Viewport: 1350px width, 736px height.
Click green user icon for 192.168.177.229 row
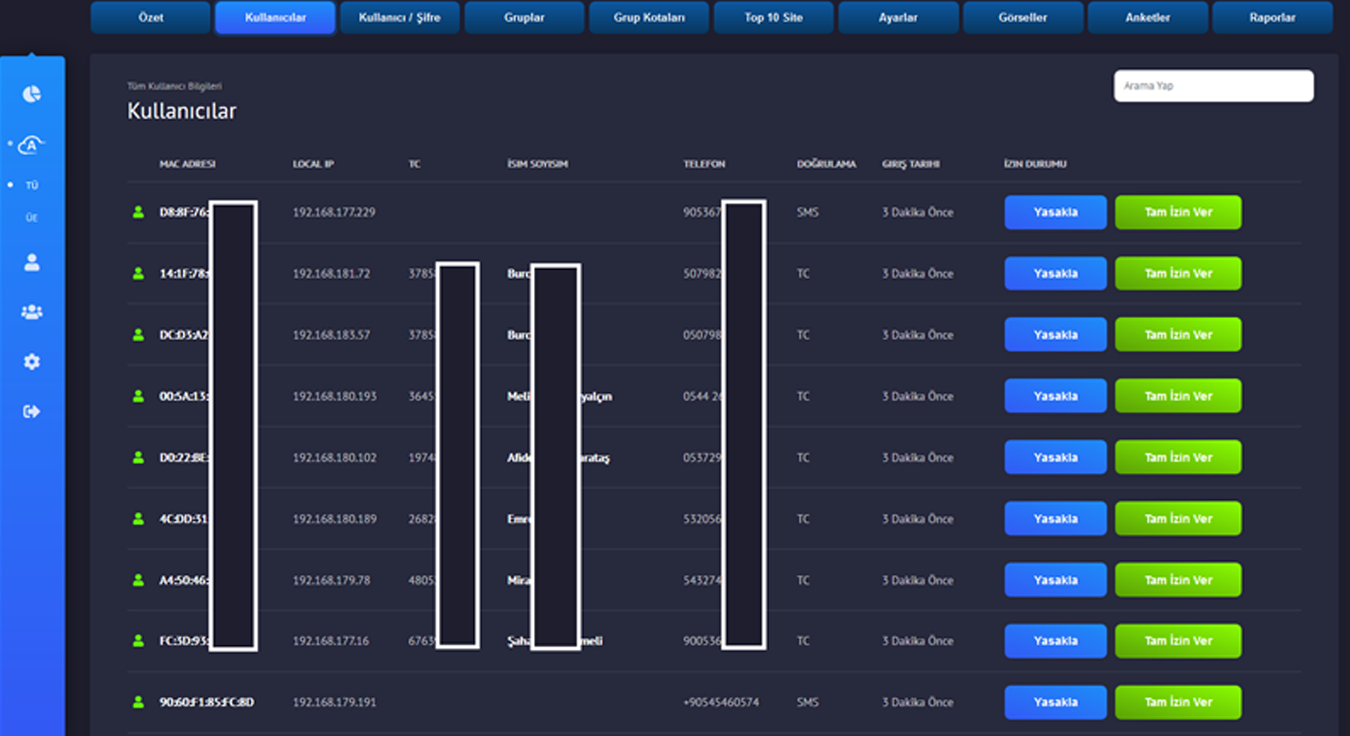point(139,212)
